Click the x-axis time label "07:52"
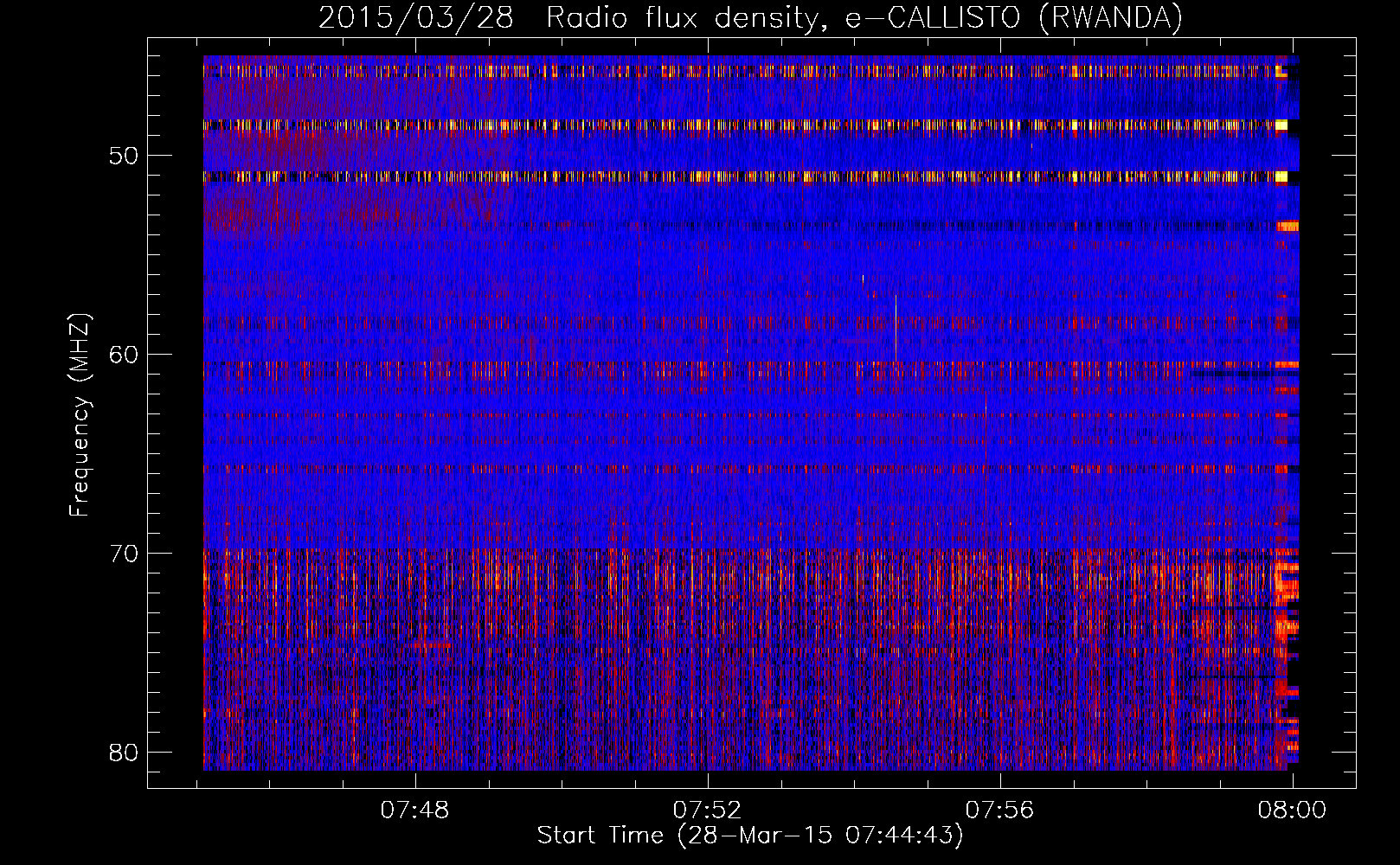The height and width of the screenshot is (865, 1400). [708, 811]
